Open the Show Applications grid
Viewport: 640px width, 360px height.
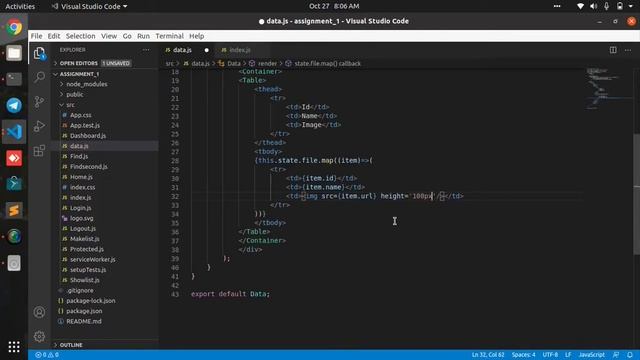pos(14,347)
